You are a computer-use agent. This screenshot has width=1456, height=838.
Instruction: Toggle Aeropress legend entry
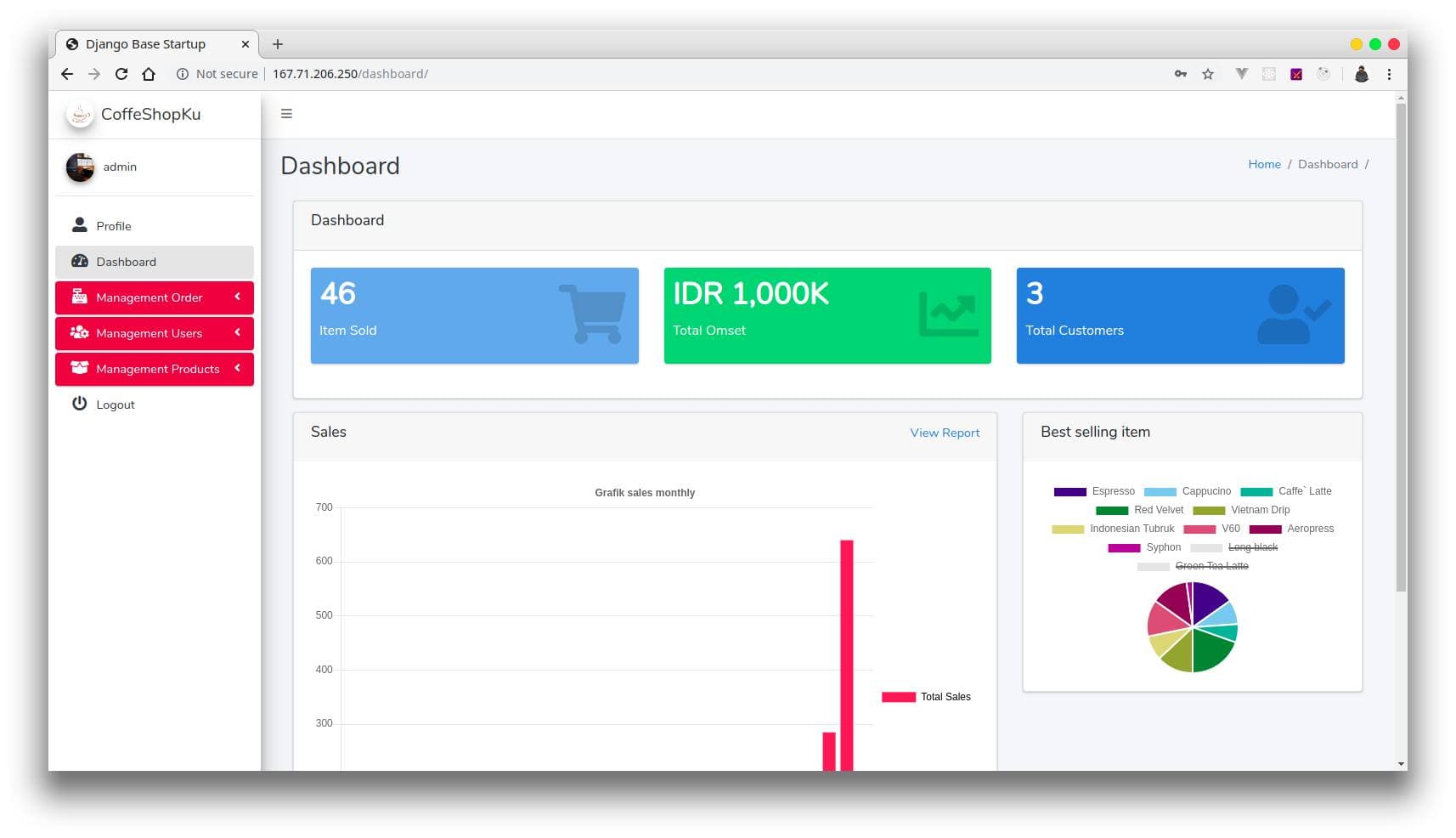(1291, 529)
